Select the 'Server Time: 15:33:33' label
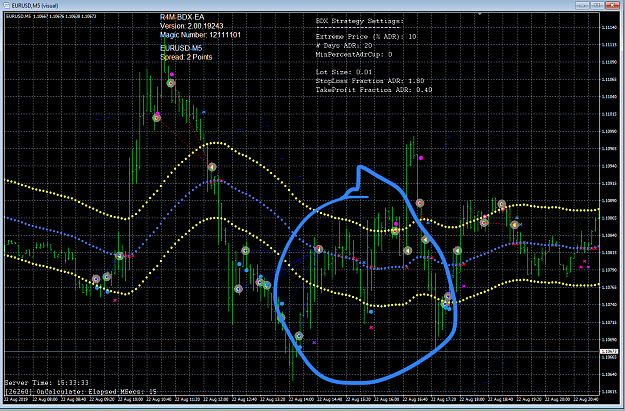This screenshot has width=625, height=411. 47,383
